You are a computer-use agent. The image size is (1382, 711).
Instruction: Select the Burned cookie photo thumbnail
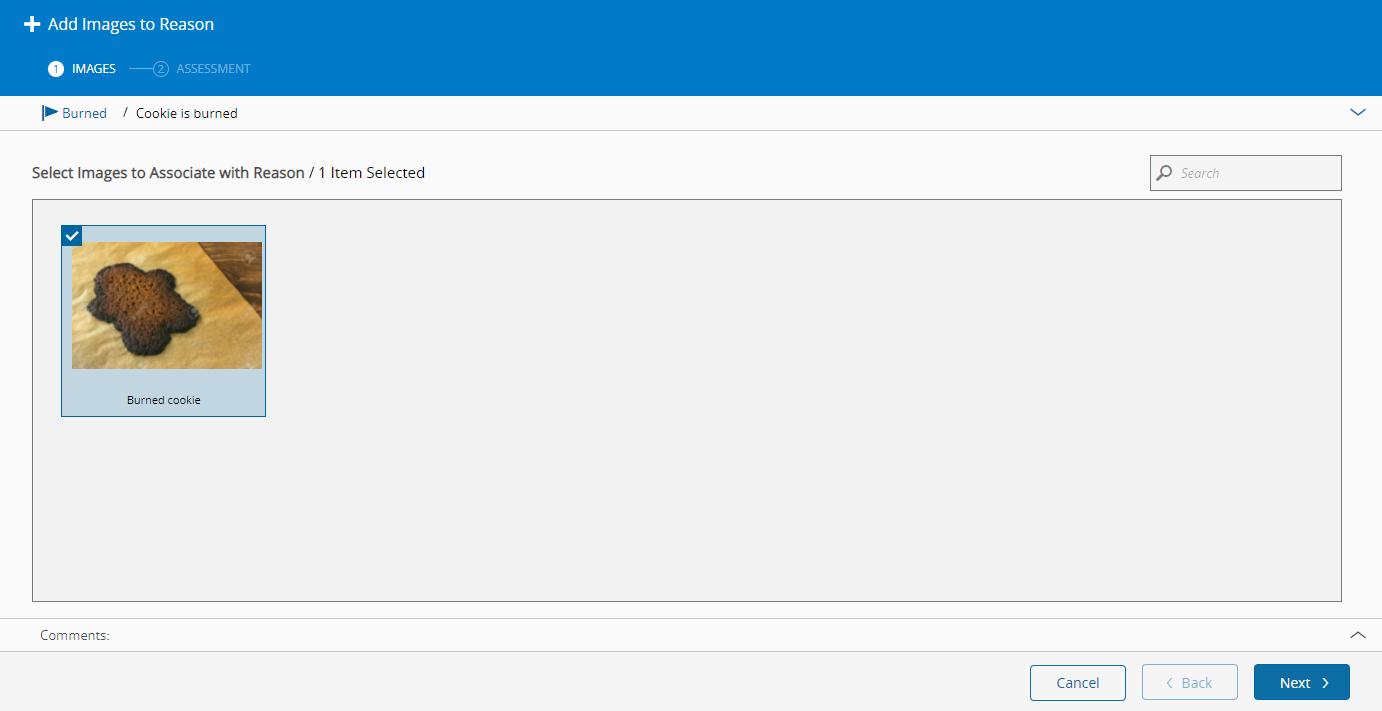click(x=167, y=305)
